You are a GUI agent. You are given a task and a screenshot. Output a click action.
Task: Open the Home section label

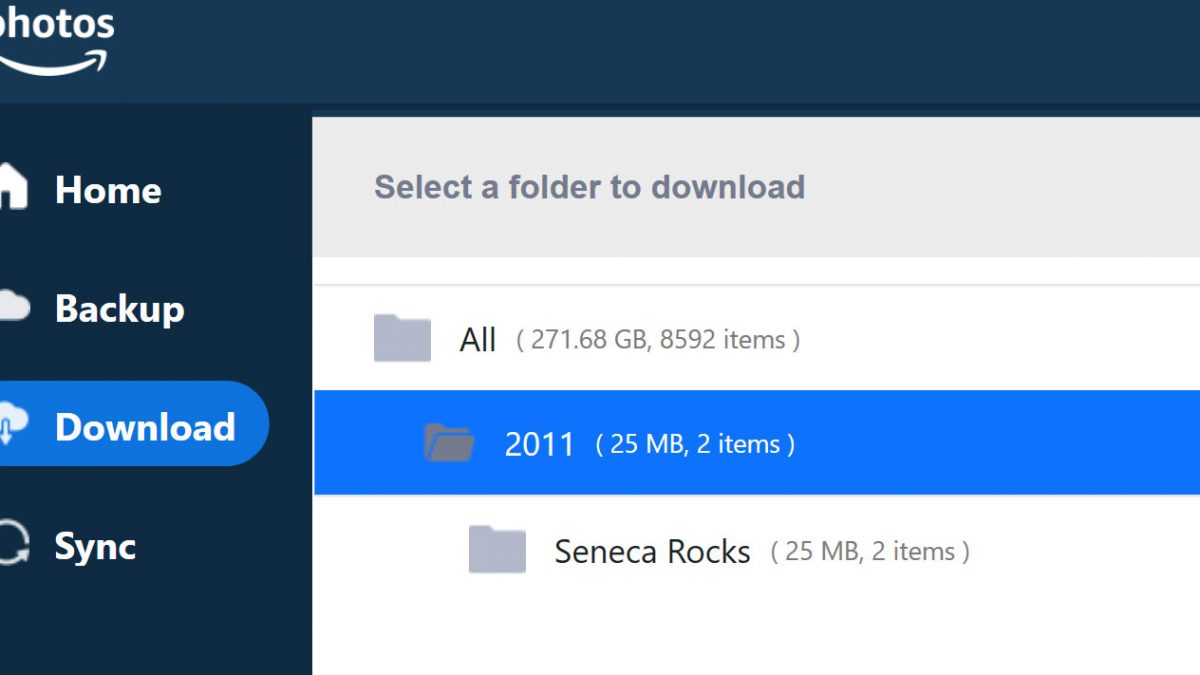pos(108,190)
